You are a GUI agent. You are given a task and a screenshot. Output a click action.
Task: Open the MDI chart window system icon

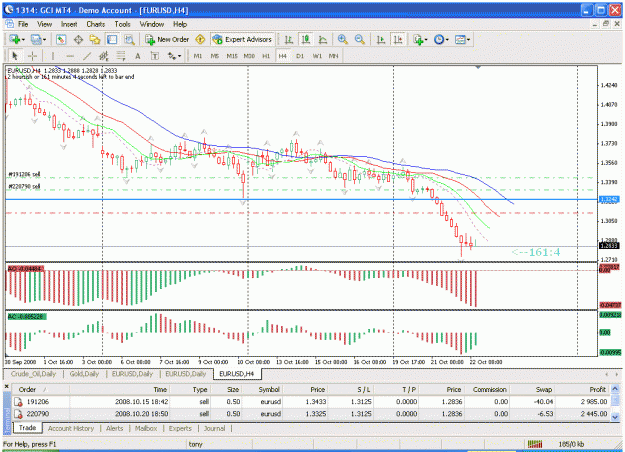[9, 24]
